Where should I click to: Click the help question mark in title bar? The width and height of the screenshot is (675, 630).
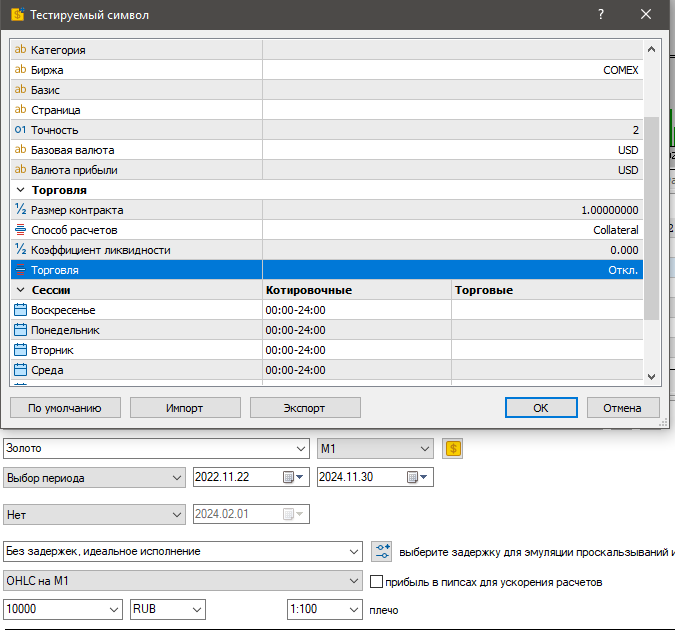tap(600, 15)
